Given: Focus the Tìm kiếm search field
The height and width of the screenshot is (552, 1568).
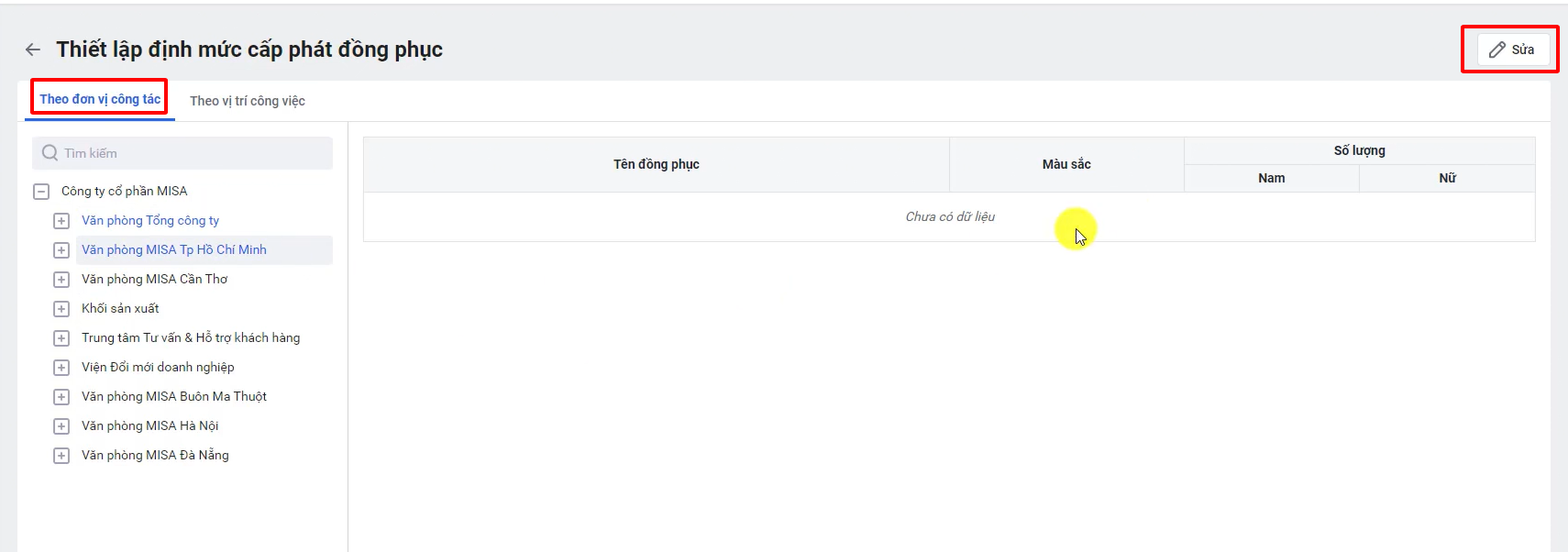Looking at the screenshot, I should 193,153.
